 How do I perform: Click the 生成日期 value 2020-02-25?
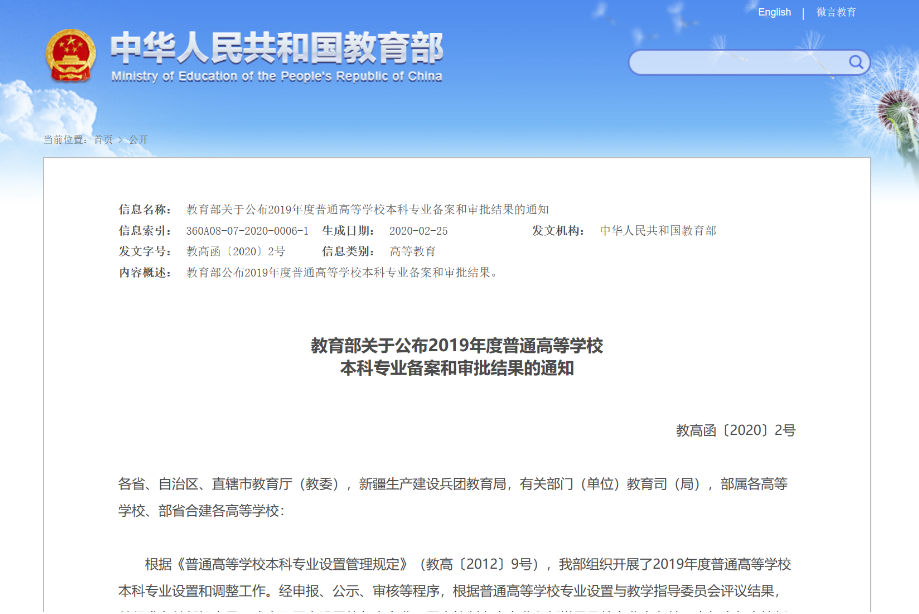(x=418, y=230)
